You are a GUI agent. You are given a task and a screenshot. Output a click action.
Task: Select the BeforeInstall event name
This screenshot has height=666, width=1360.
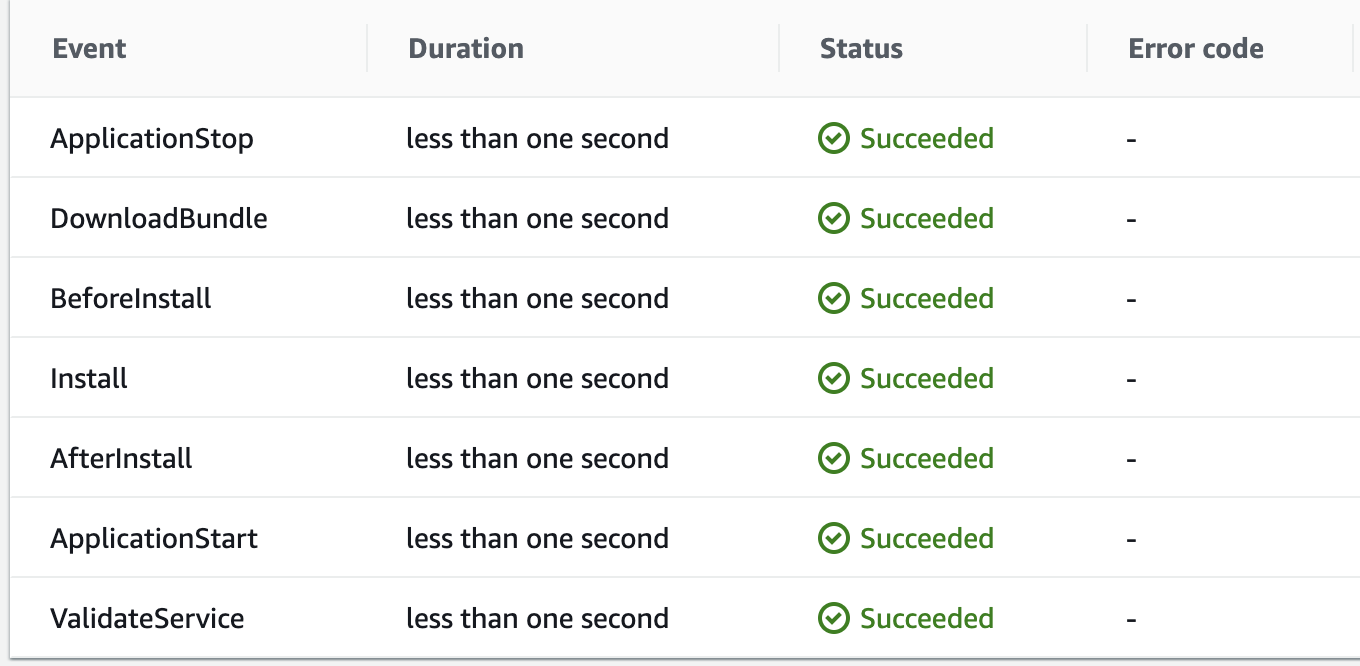click(131, 299)
